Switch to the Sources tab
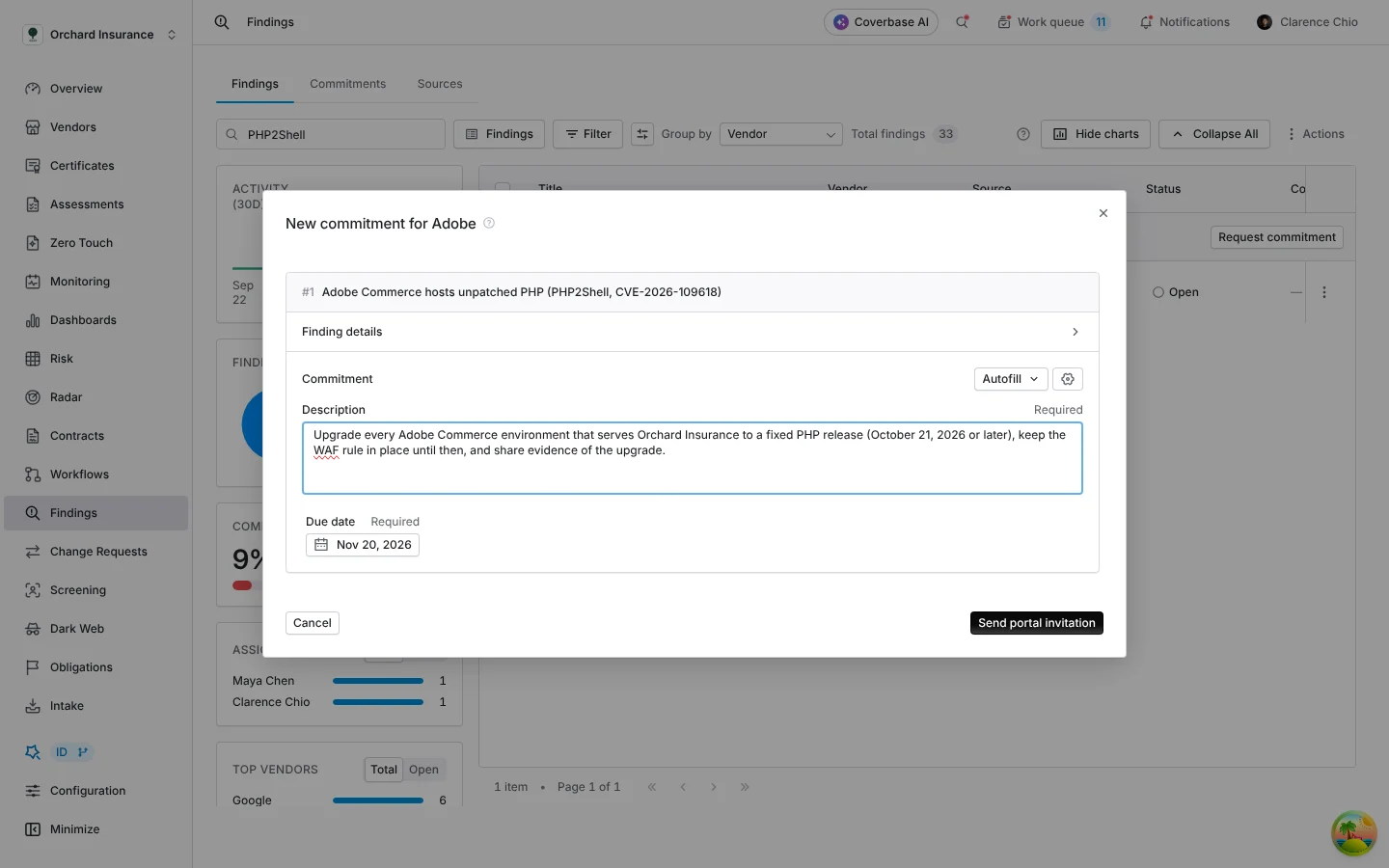This screenshot has height=868, width=1389. (440, 84)
